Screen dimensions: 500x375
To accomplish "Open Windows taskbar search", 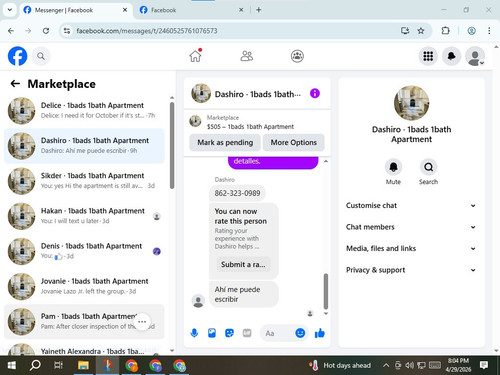I will tap(35, 365).
